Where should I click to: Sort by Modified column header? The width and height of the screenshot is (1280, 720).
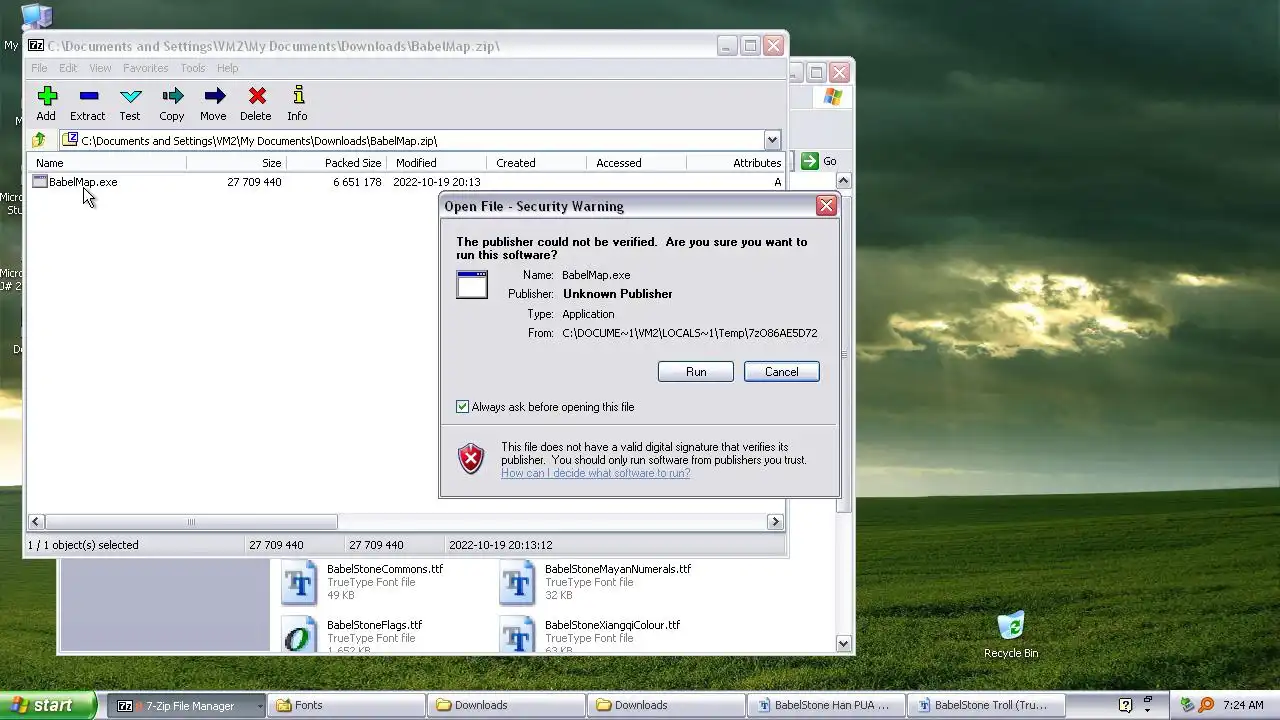[x=438, y=163]
